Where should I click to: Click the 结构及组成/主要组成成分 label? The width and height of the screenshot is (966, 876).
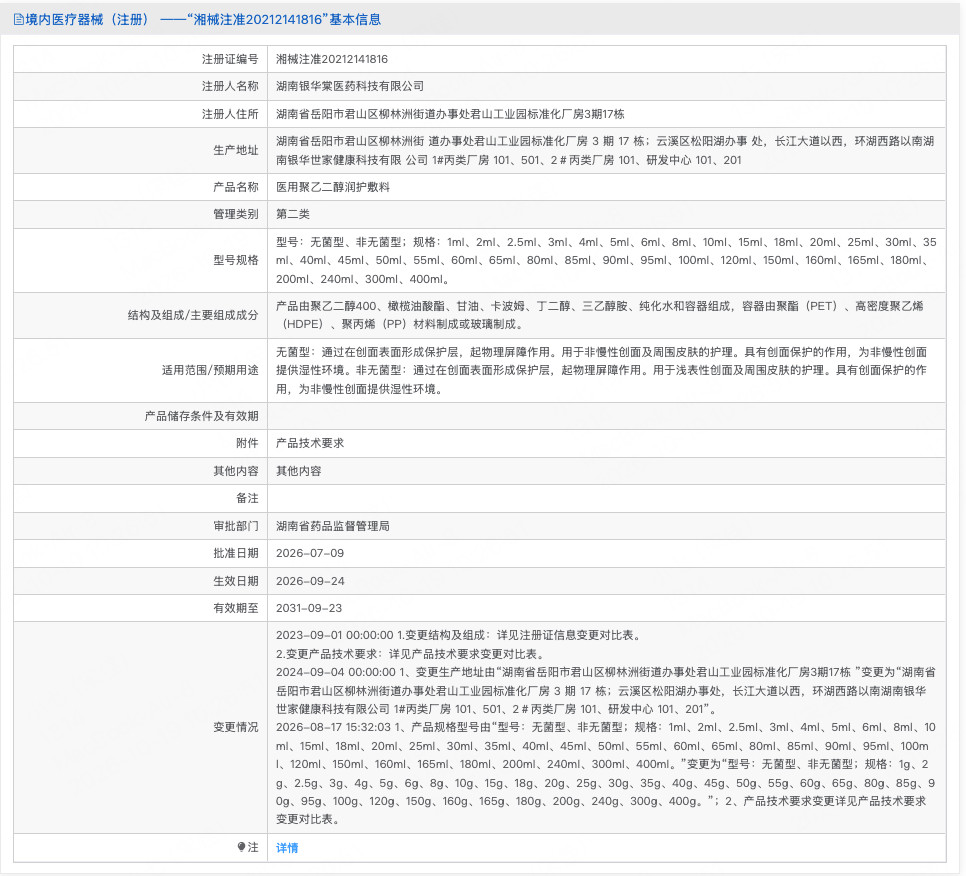point(193,315)
